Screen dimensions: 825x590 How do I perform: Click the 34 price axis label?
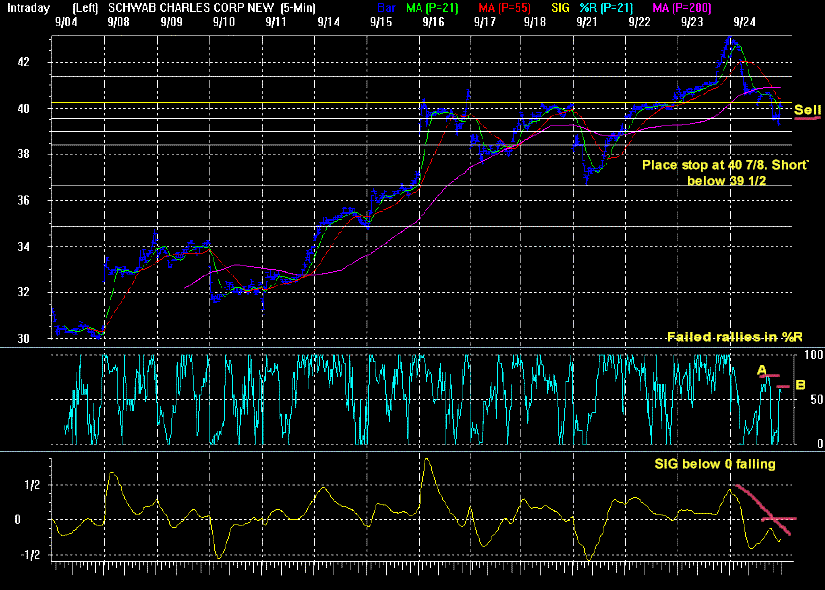[23, 246]
